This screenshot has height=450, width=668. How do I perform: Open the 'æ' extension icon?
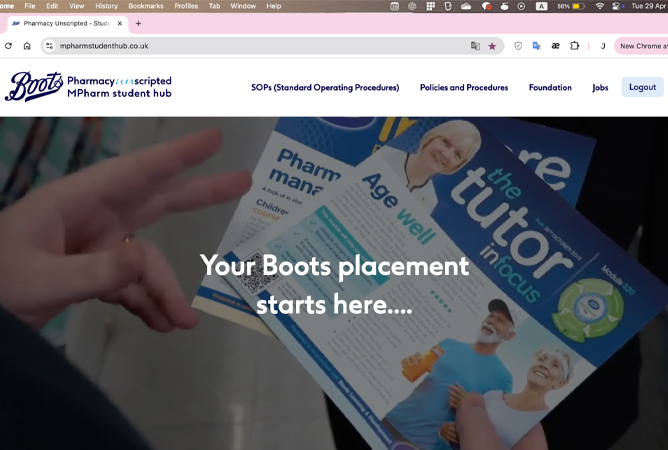(556, 46)
